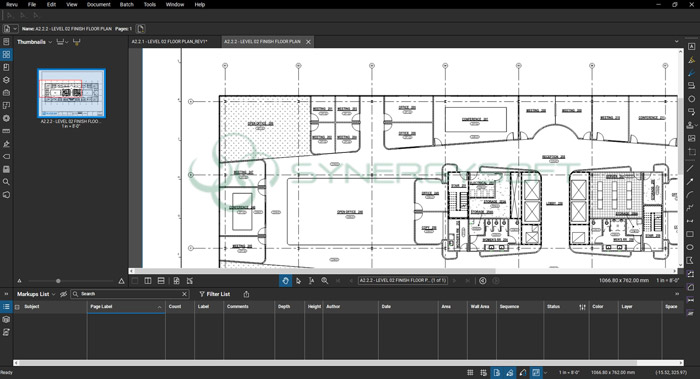Toggle the Grid status bar button
The height and width of the screenshot is (379, 700).
tap(470, 372)
